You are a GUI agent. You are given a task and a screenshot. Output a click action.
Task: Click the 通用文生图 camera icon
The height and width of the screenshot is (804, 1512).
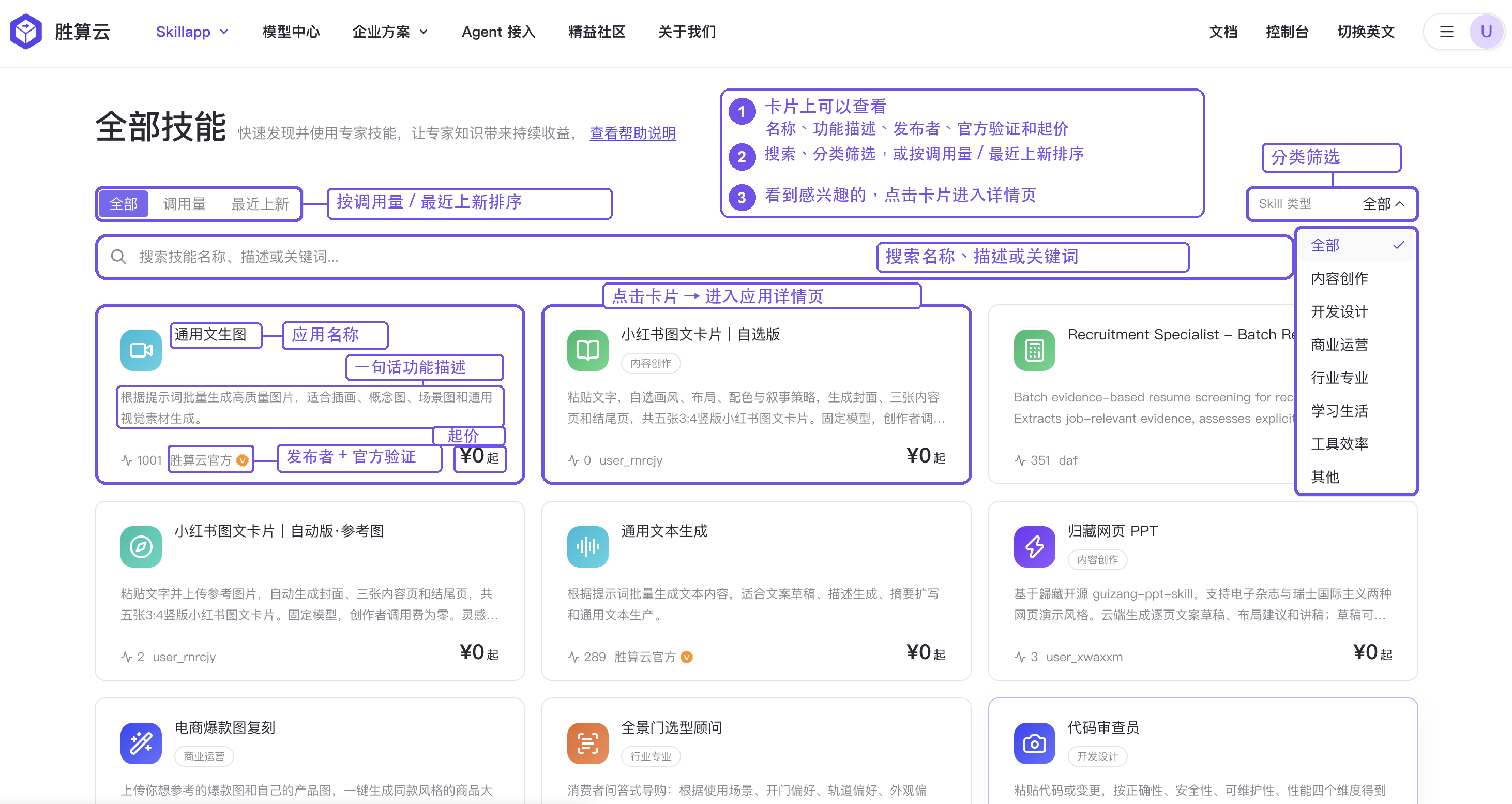point(141,350)
